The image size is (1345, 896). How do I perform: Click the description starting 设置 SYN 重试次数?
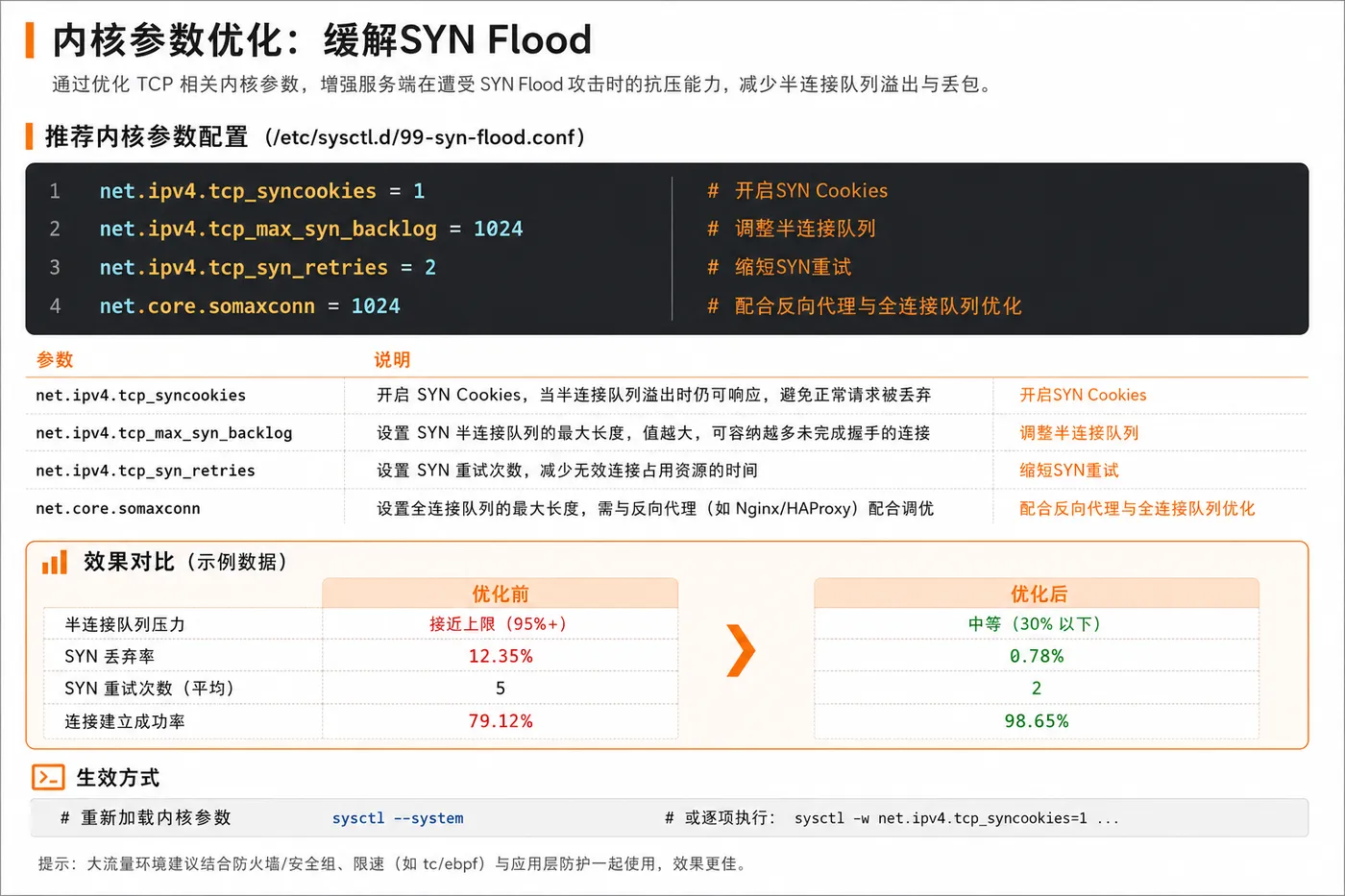[x=567, y=471]
